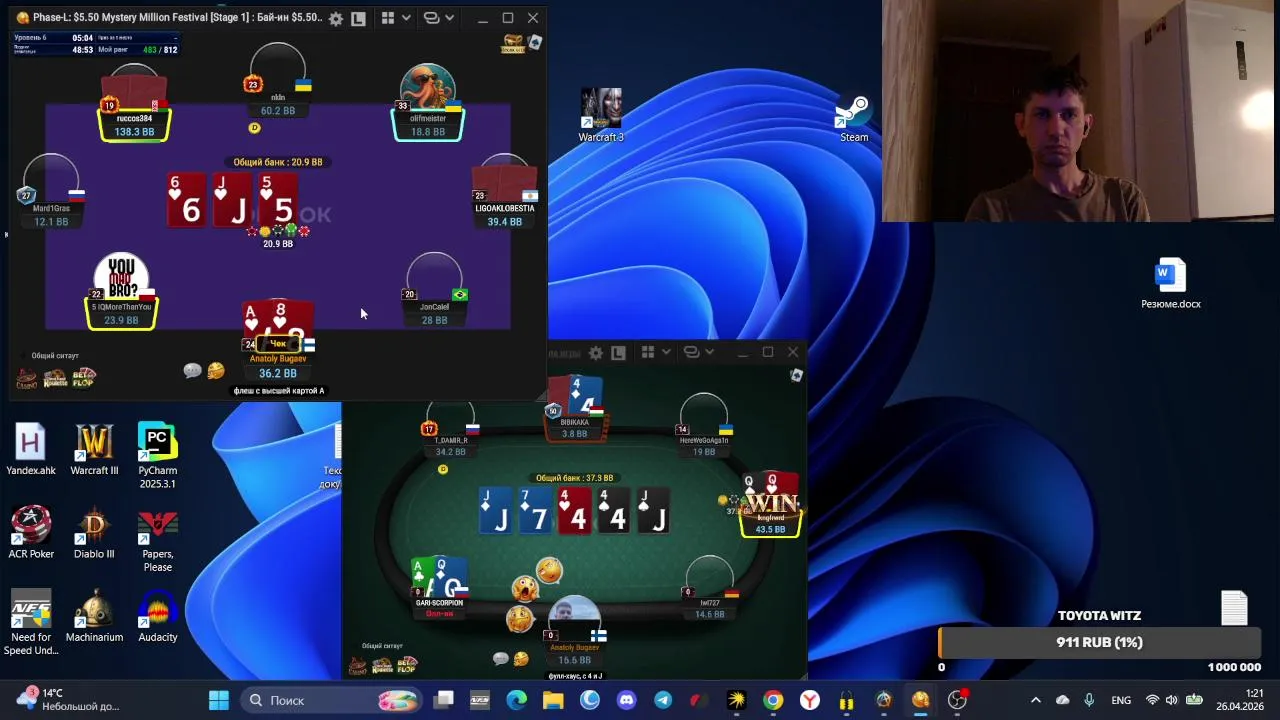Launch Need for Speed Underground shortcut
Screen dimensions: 1280x720
click(x=31, y=623)
